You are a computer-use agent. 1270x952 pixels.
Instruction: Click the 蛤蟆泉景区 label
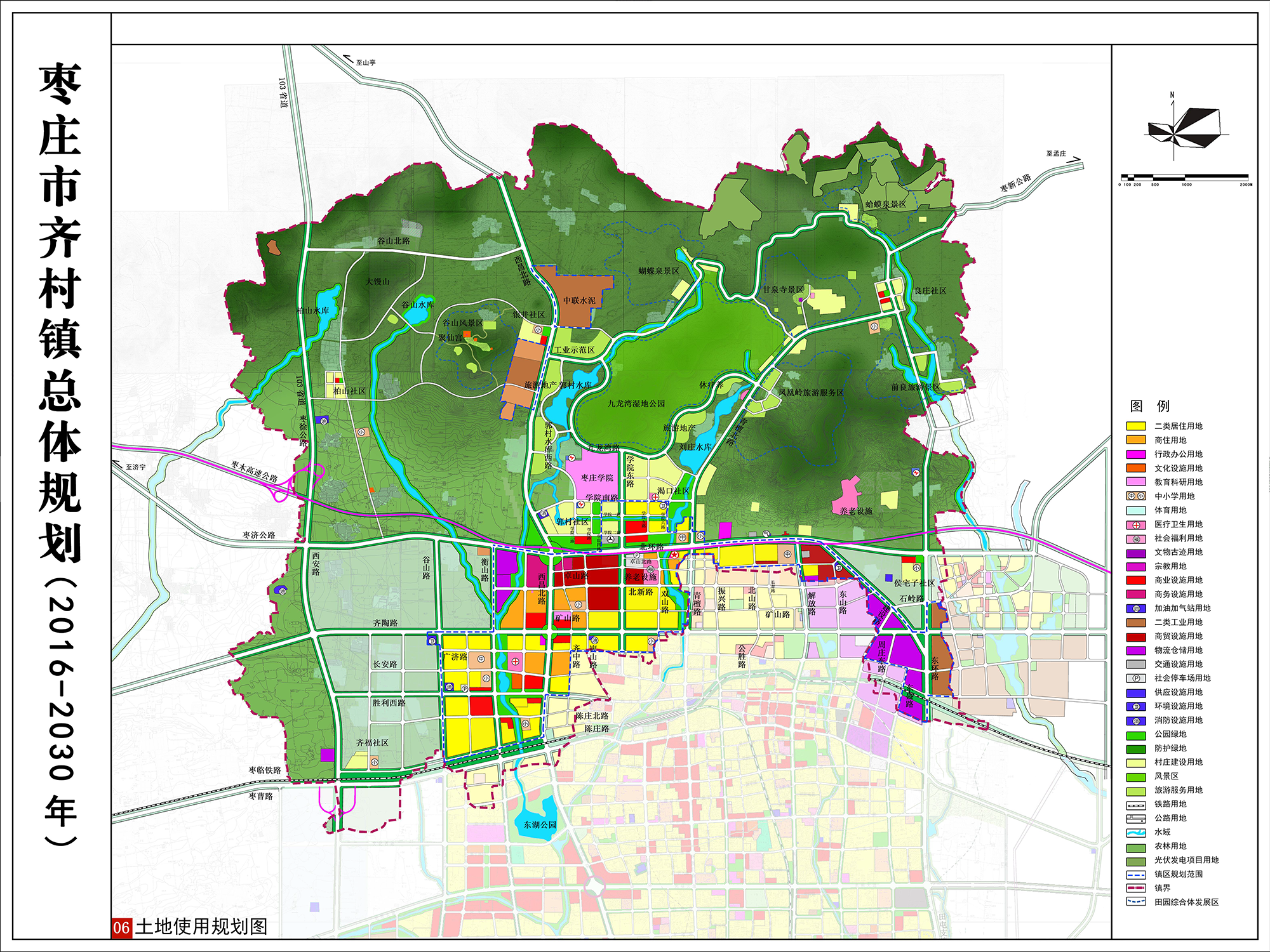[886, 204]
